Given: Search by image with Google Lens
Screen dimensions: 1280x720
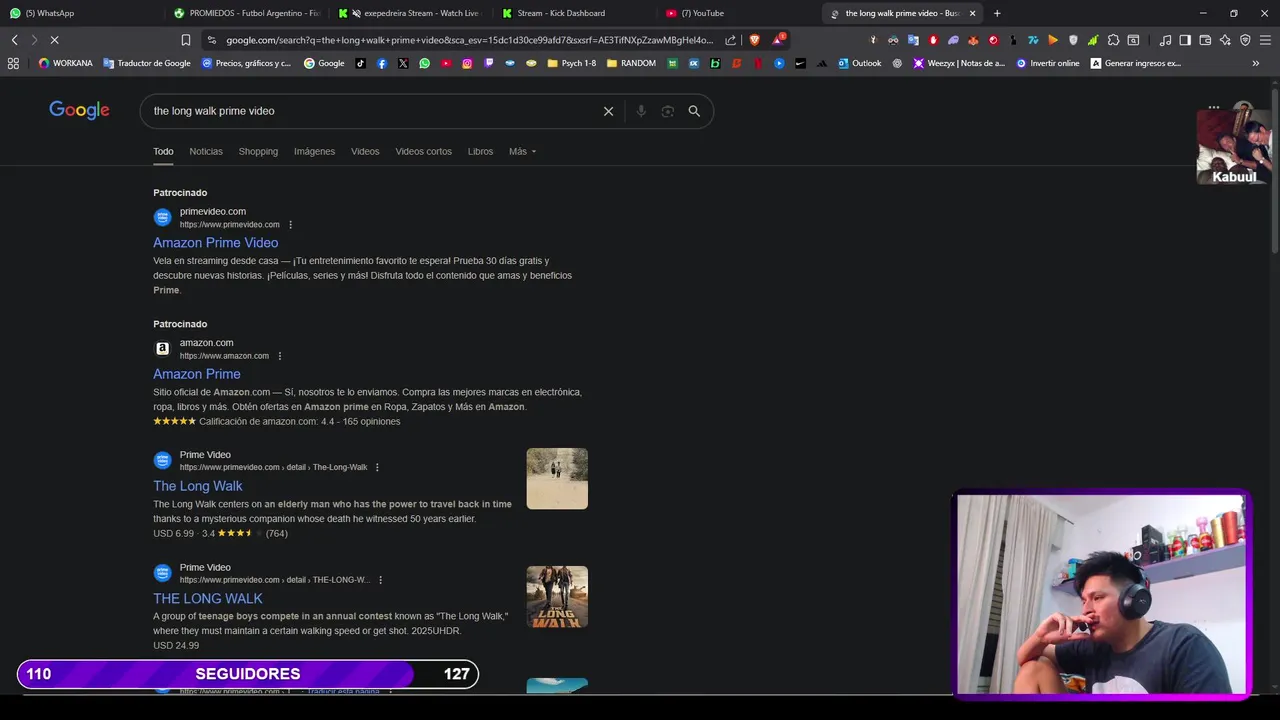Looking at the screenshot, I should tap(668, 111).
